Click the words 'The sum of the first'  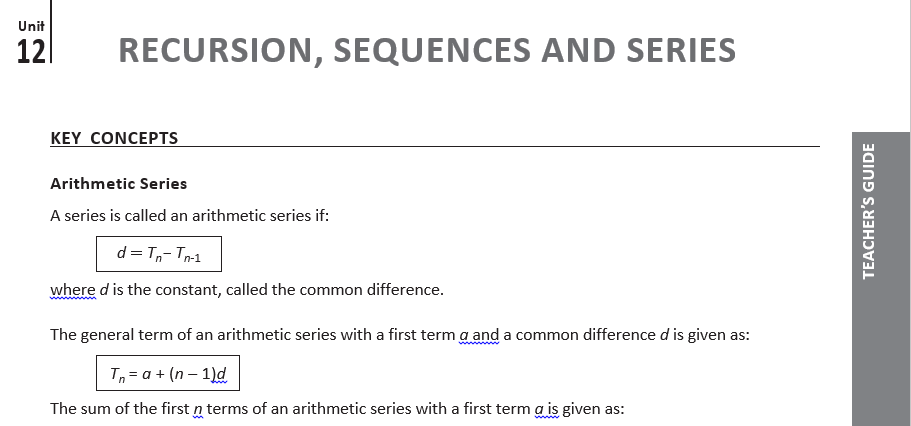[x=117, y=409]
